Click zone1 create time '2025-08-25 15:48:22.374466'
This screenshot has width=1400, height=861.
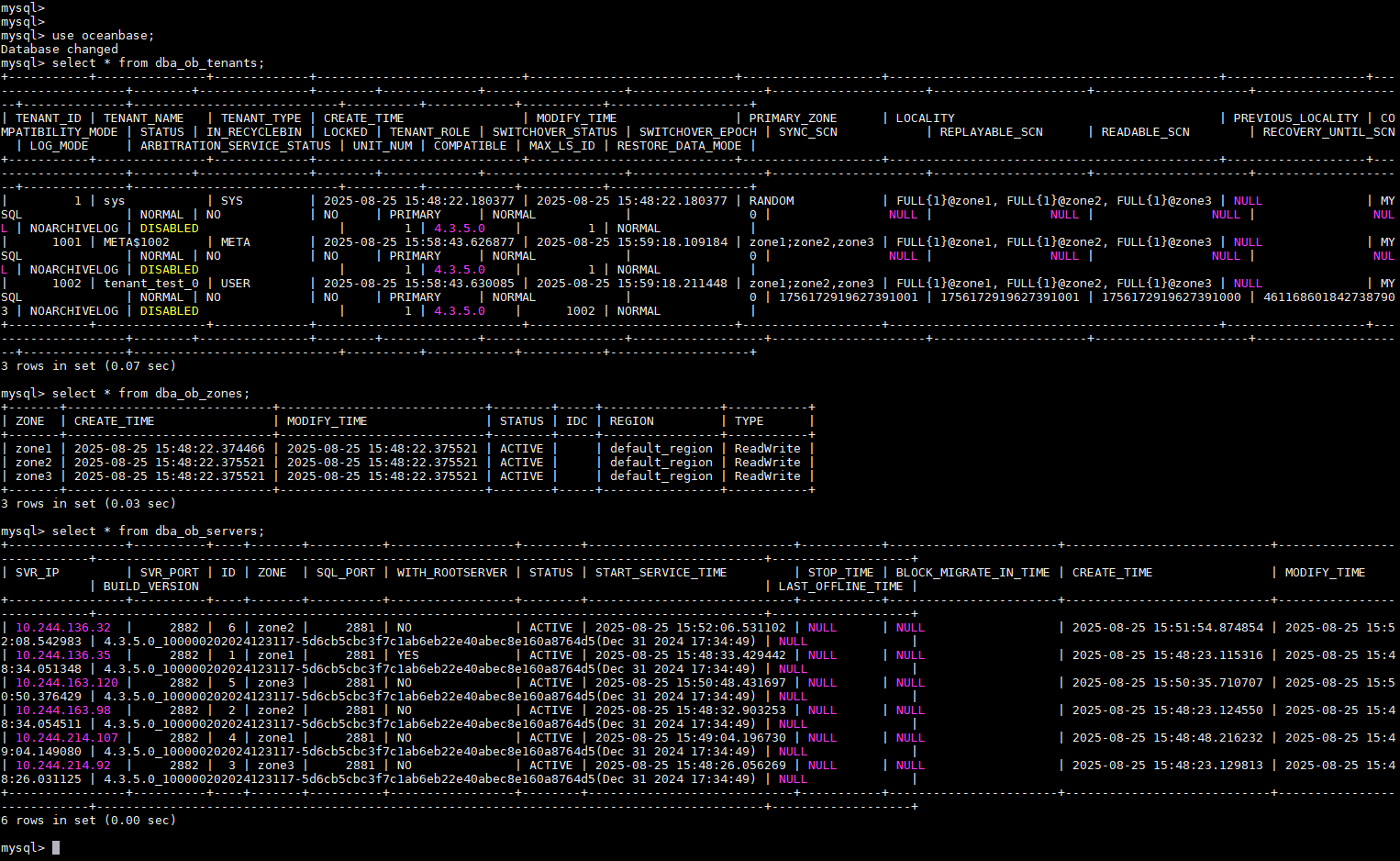point(170,449)
